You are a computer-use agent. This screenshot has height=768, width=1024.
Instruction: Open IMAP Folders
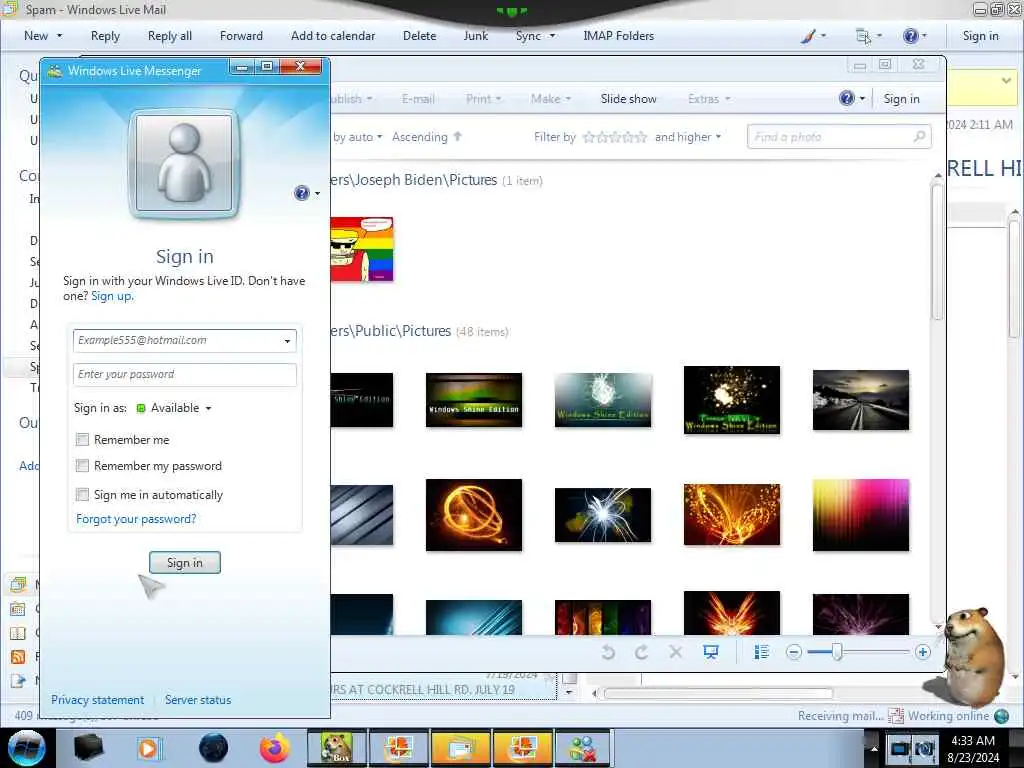pos(618,36)
